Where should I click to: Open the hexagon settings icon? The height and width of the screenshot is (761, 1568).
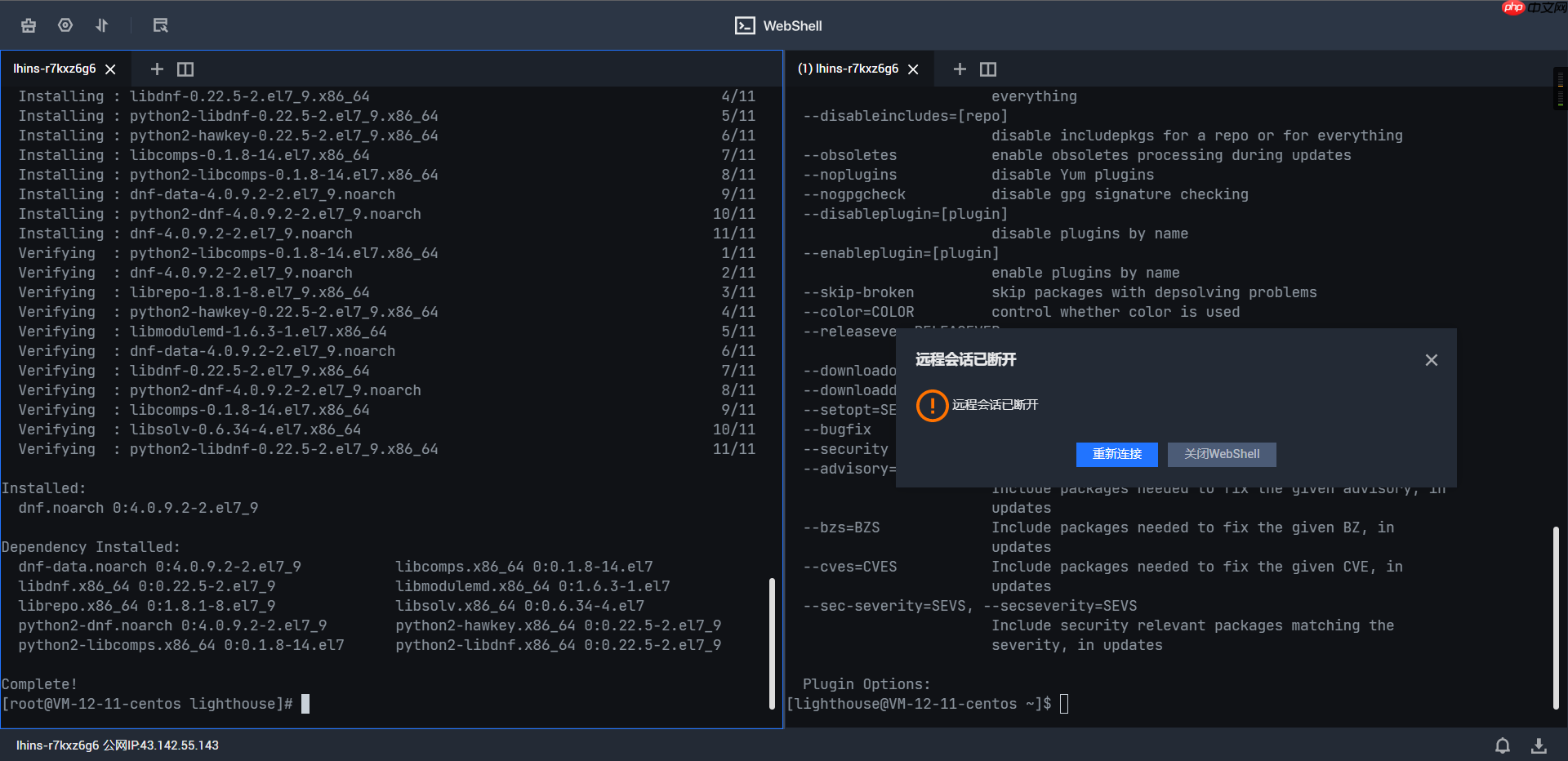coord(65,25)
